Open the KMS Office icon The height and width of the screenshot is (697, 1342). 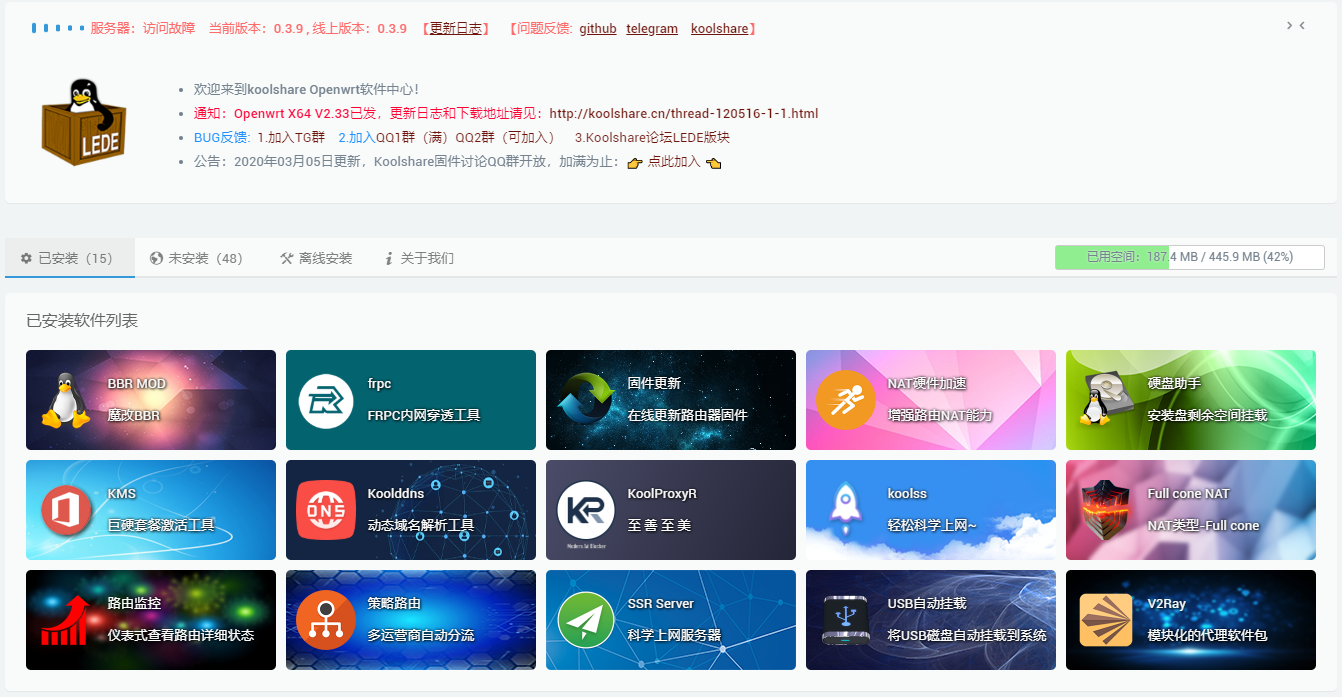pos(66,510)
